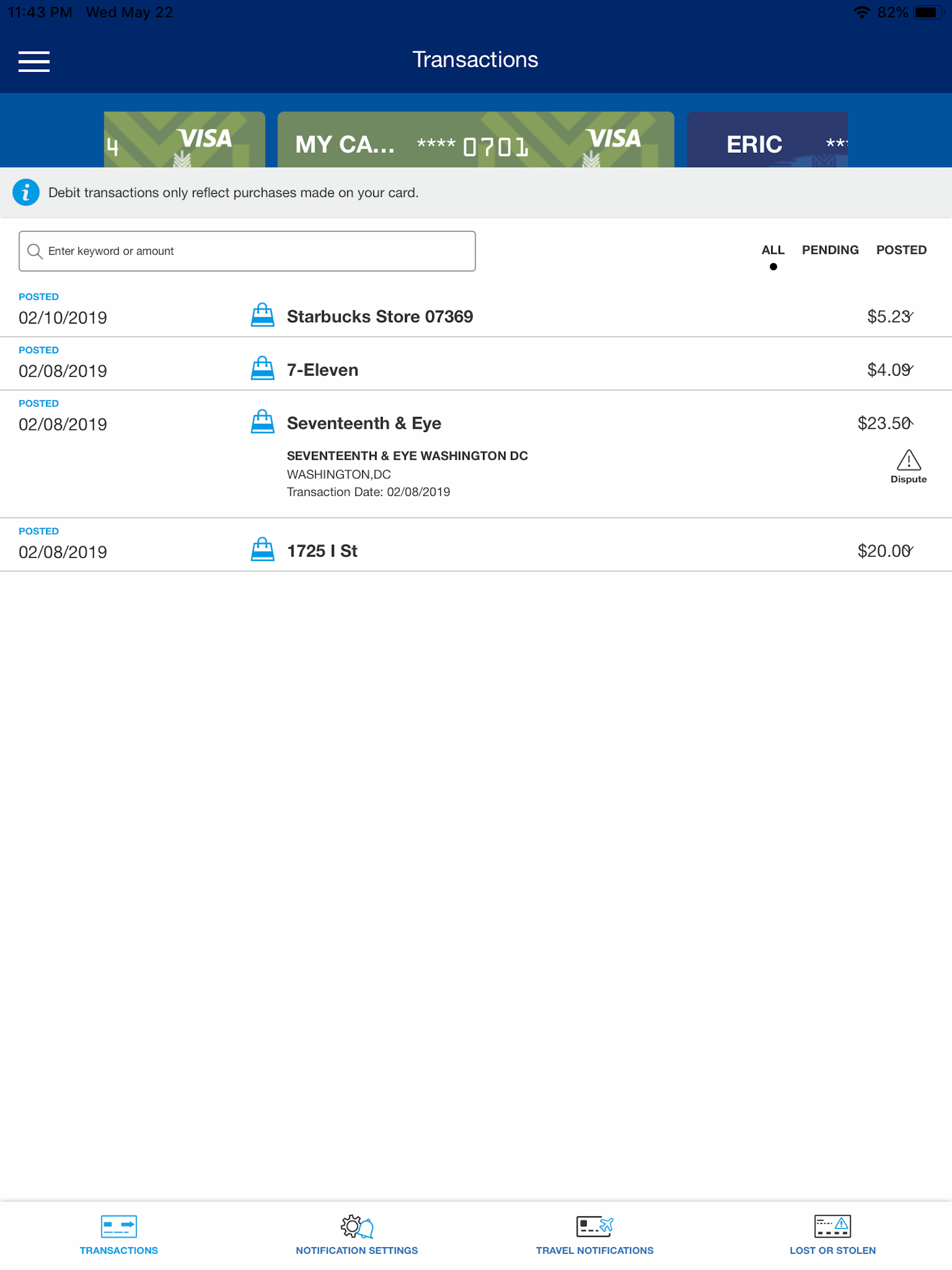Check the Wi-Fi status icon
The image size is (952, 1270).
click(x=862, y=13)
